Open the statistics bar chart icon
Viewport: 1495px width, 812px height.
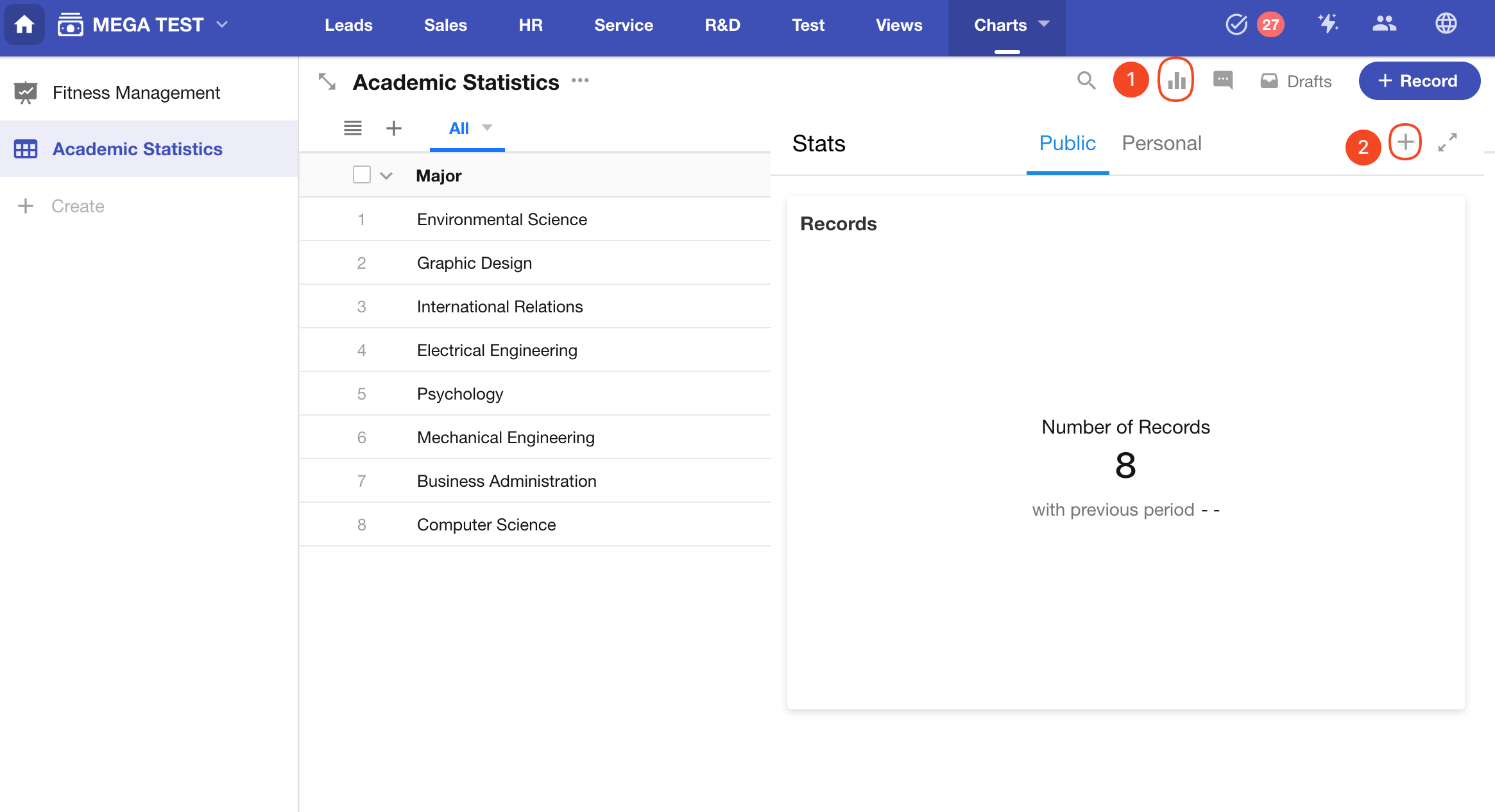[x=1175, y=81]
